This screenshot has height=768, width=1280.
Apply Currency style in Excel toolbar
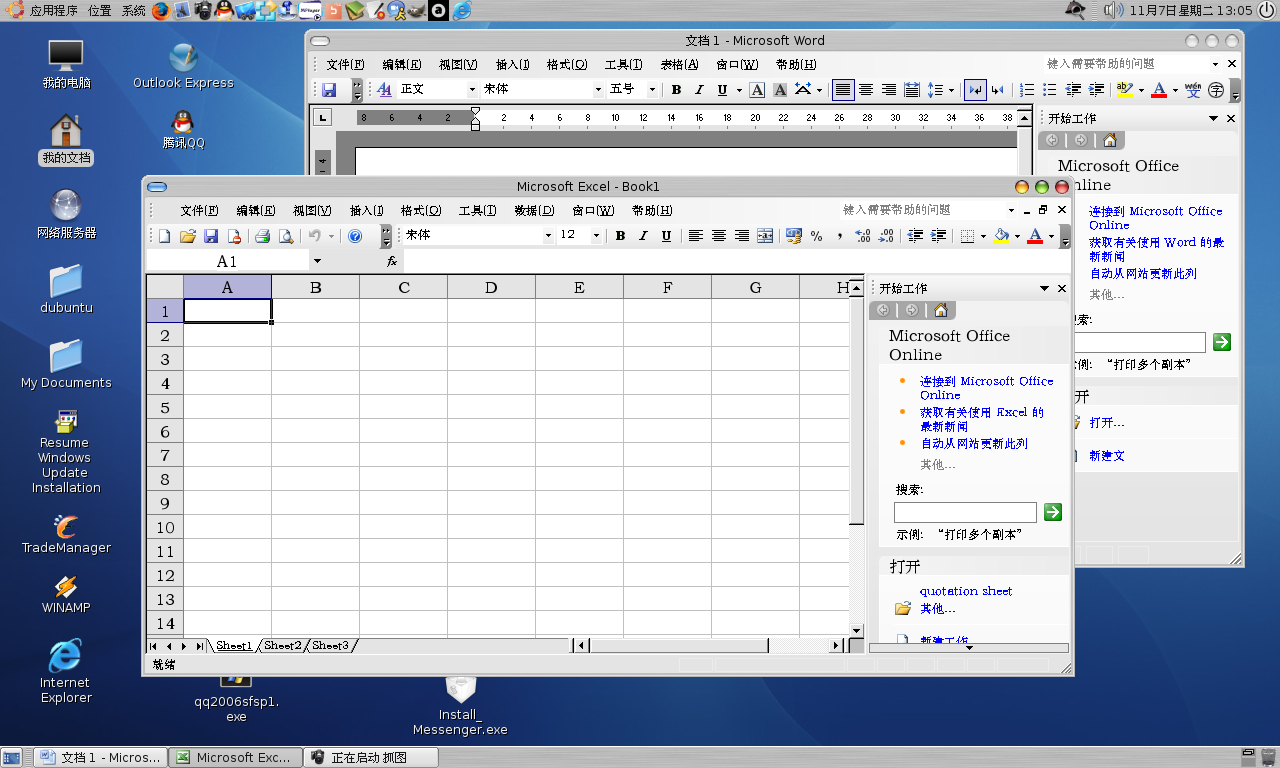794,236
